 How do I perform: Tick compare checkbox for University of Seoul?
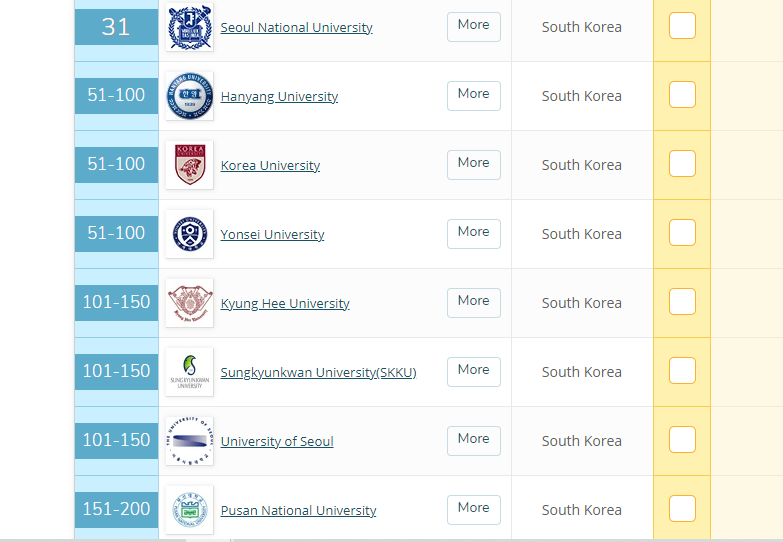(x=682, y=439)
